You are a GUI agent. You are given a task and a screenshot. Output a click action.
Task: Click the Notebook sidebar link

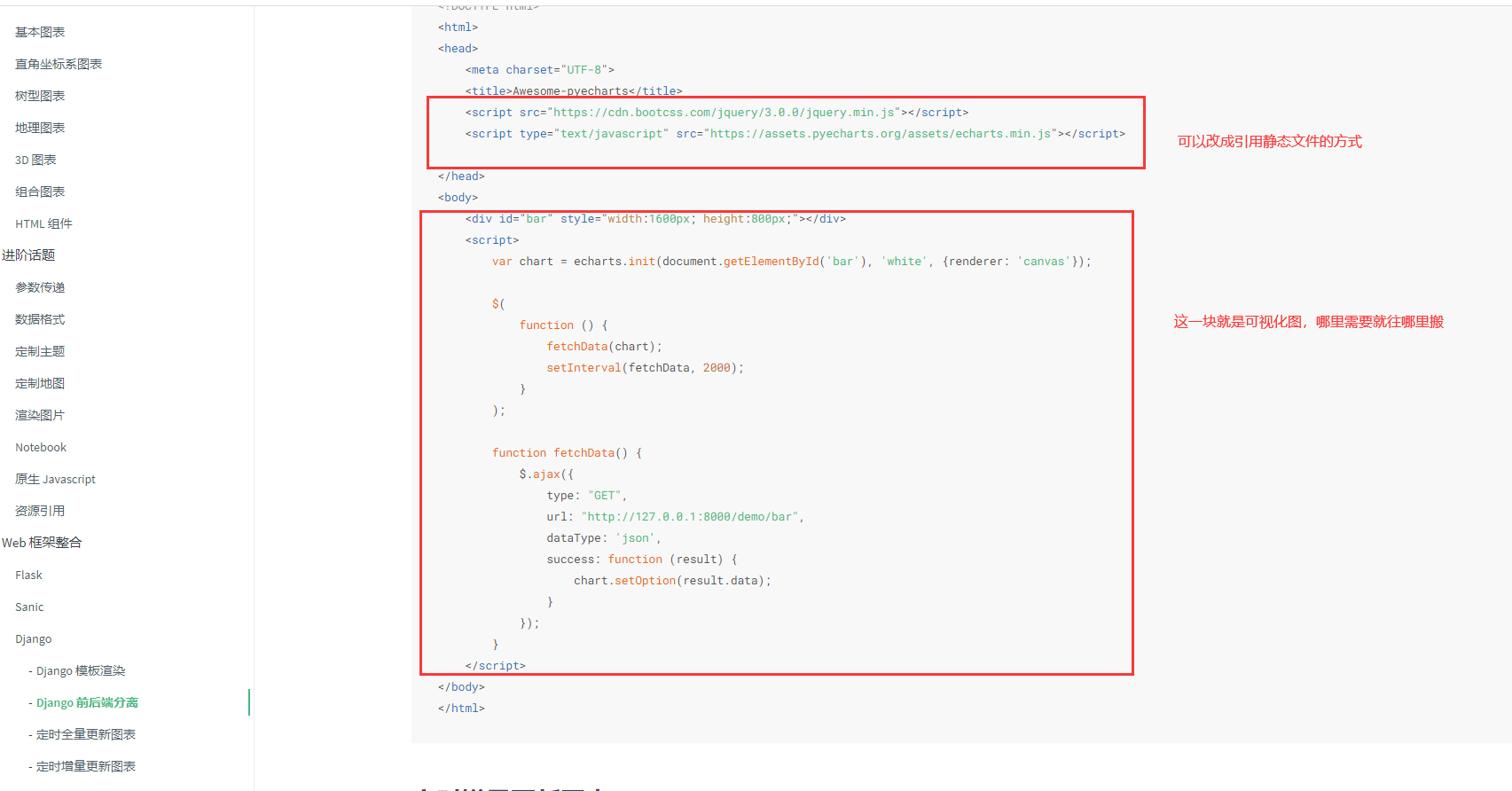pyautogui.click(x=41, y=447)
